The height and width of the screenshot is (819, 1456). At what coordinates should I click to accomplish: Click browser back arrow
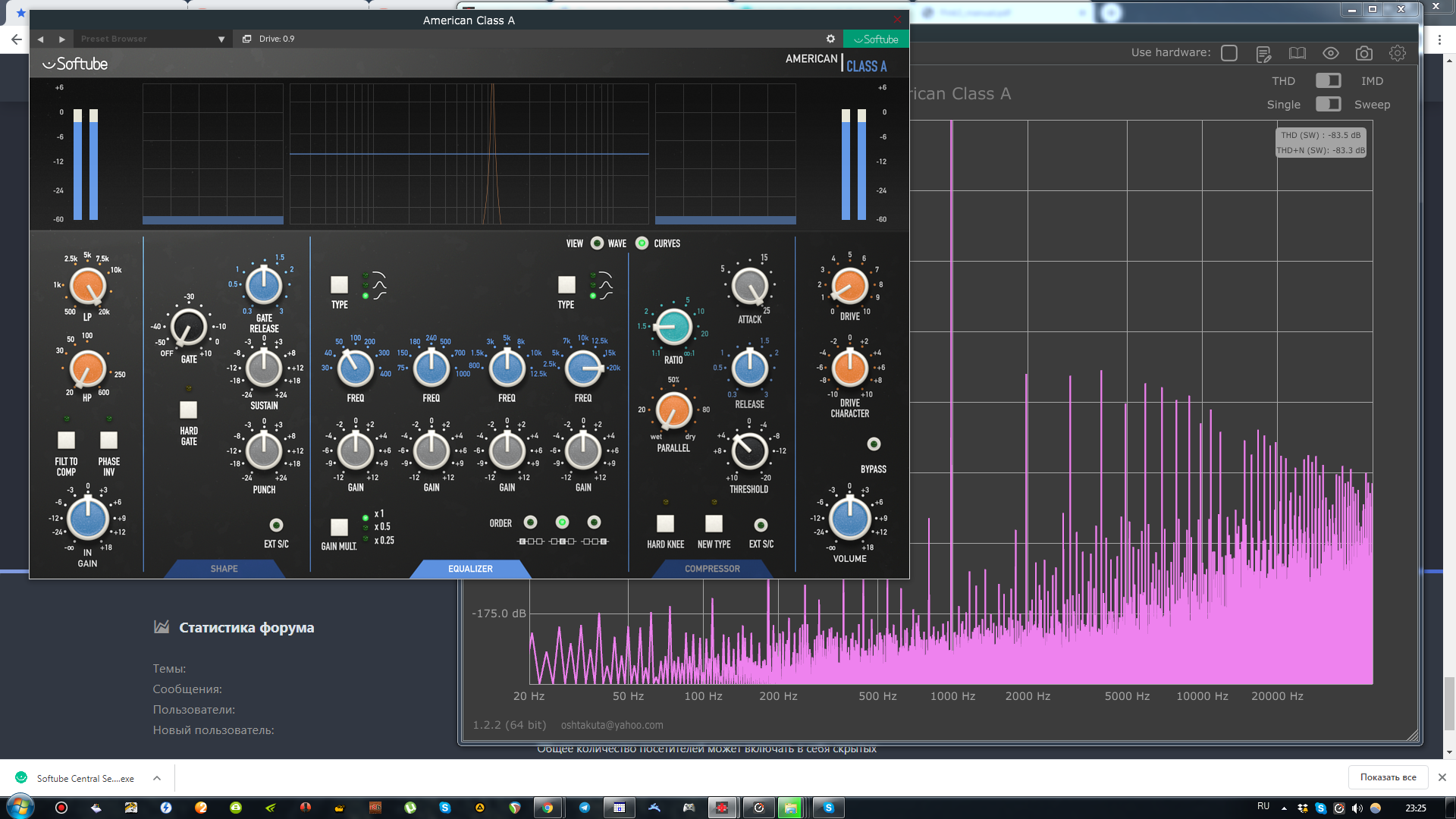[x=16, y=39]
